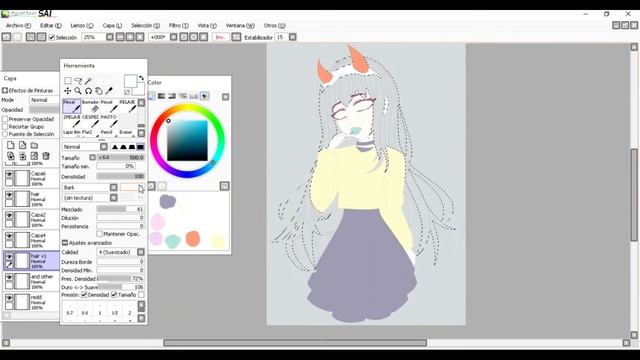Select the rotate canvas tool
Image resolution: width=640 pixels, height=360 pixels.
[89, 91]
